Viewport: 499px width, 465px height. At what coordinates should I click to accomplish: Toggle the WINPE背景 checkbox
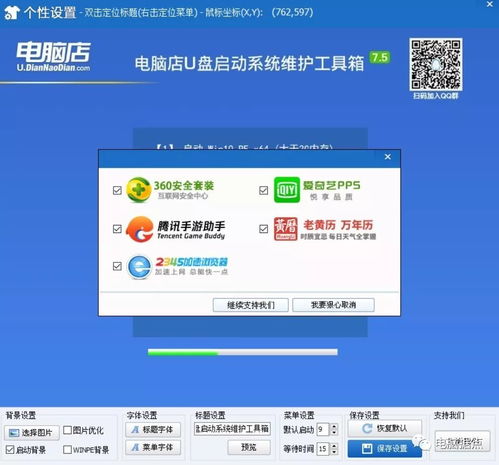point(67,449)
